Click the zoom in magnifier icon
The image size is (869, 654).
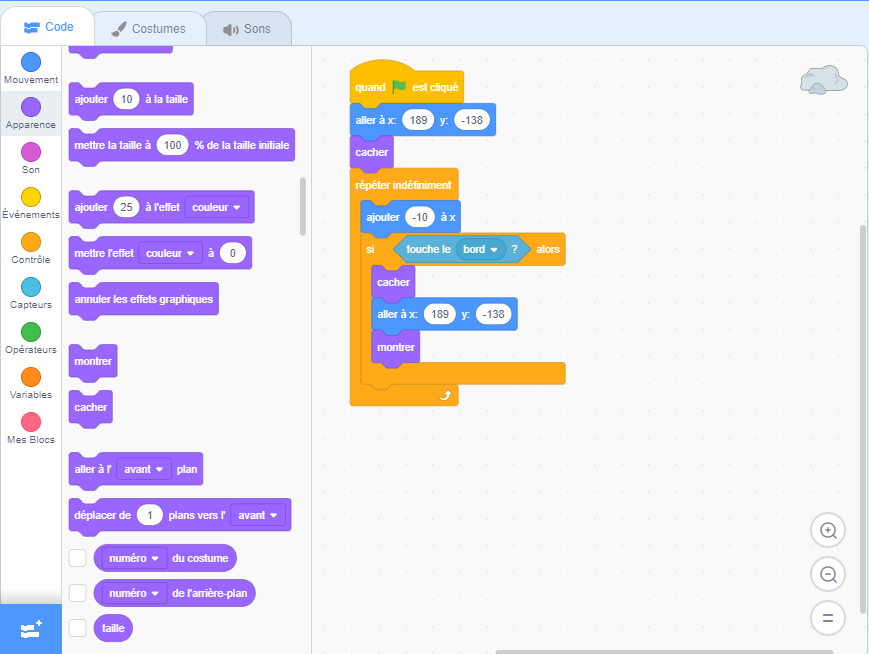(x=827, y=530)
